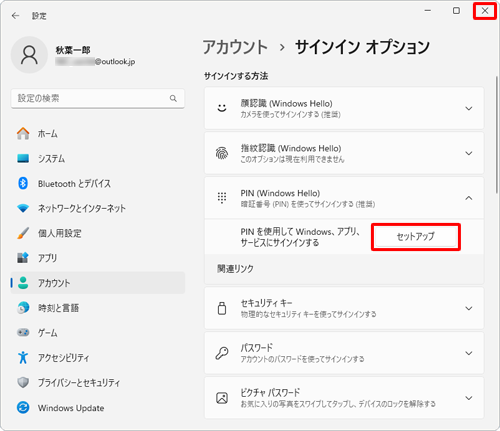500x431 pixels.
Task: Open ホーム in the sidebar
Action: tap(48, 134)
